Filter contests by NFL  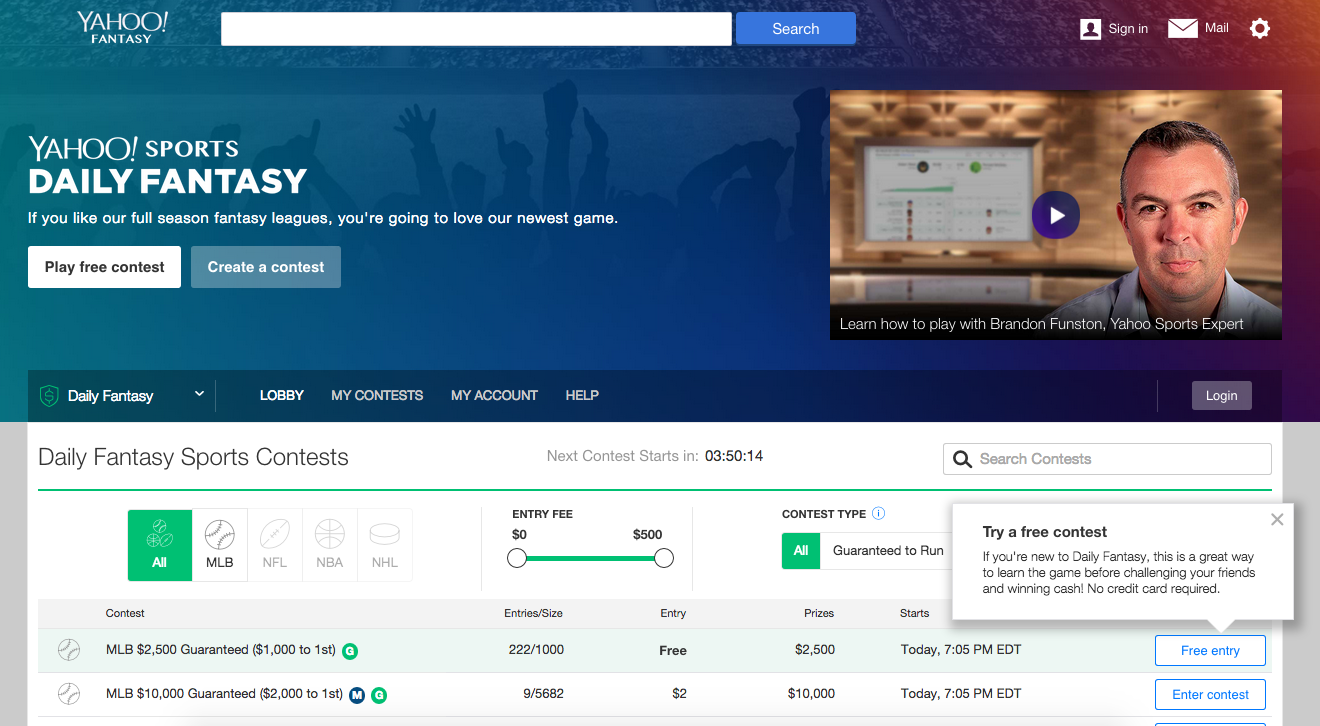tap(275, 545)
